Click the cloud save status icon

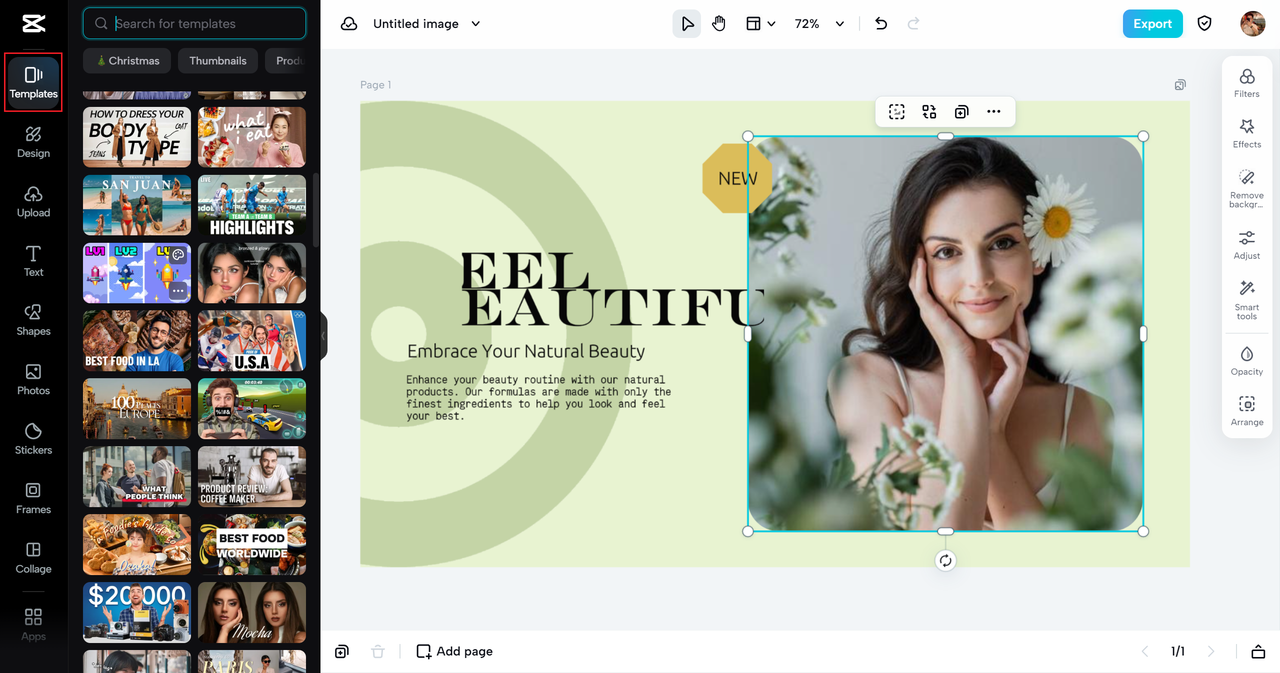tap(349, 24)
